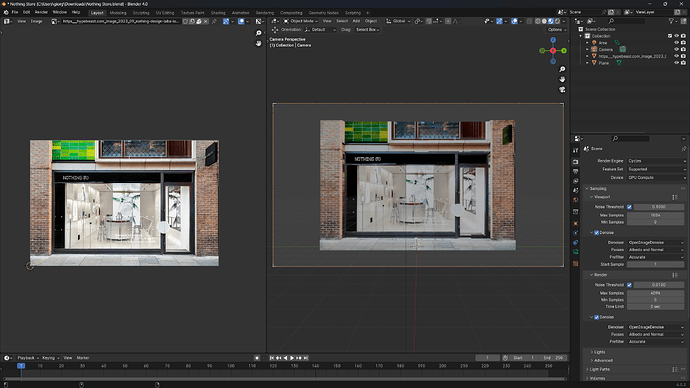Collapse the Collection tree in outliner
The width and height of the screenshot is (690, 388).
point(581,36)
